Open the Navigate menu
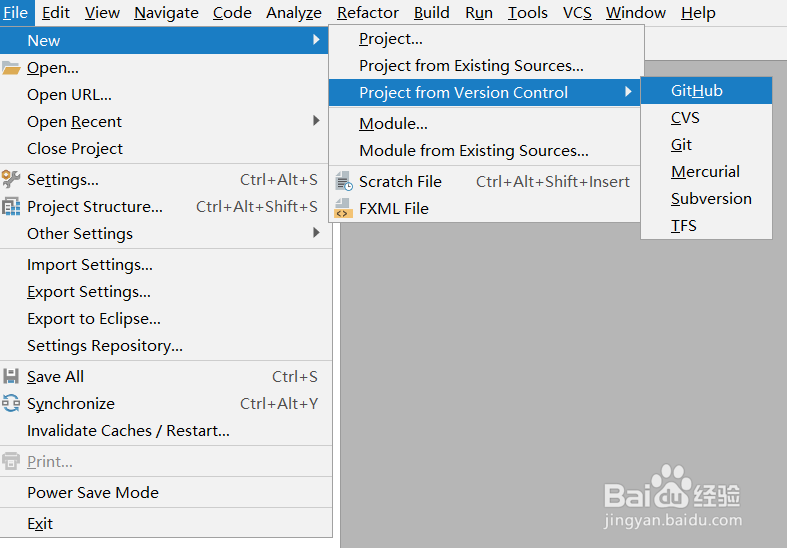The height and width of the screenshot is (548, 787). 166,13
